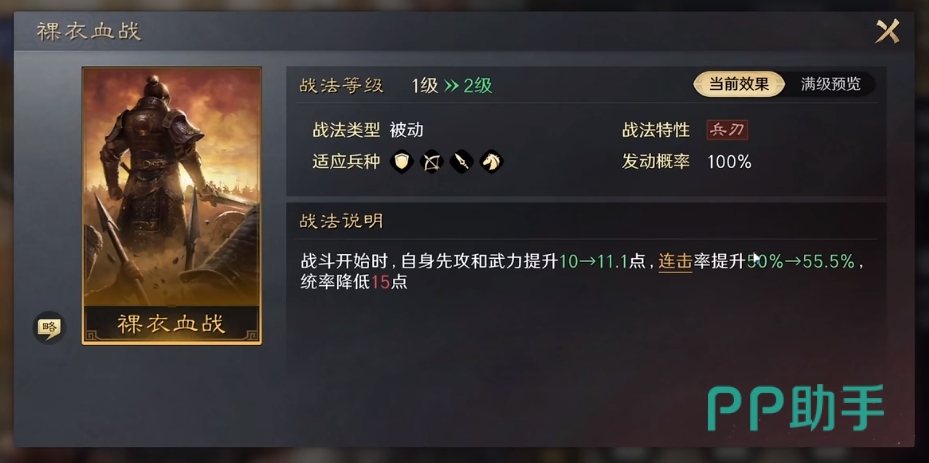Tap the 兵刃 skill trait tag
Image resolution: width=929 pixels, height=463 pixels.
click(727, 130)
